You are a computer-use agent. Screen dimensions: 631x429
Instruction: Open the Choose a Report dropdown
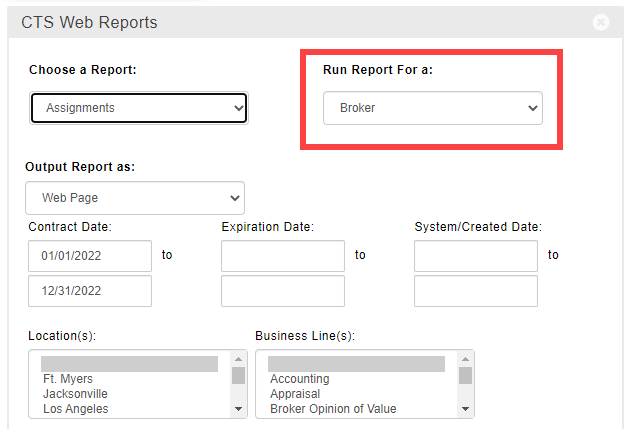coord(139,108)
